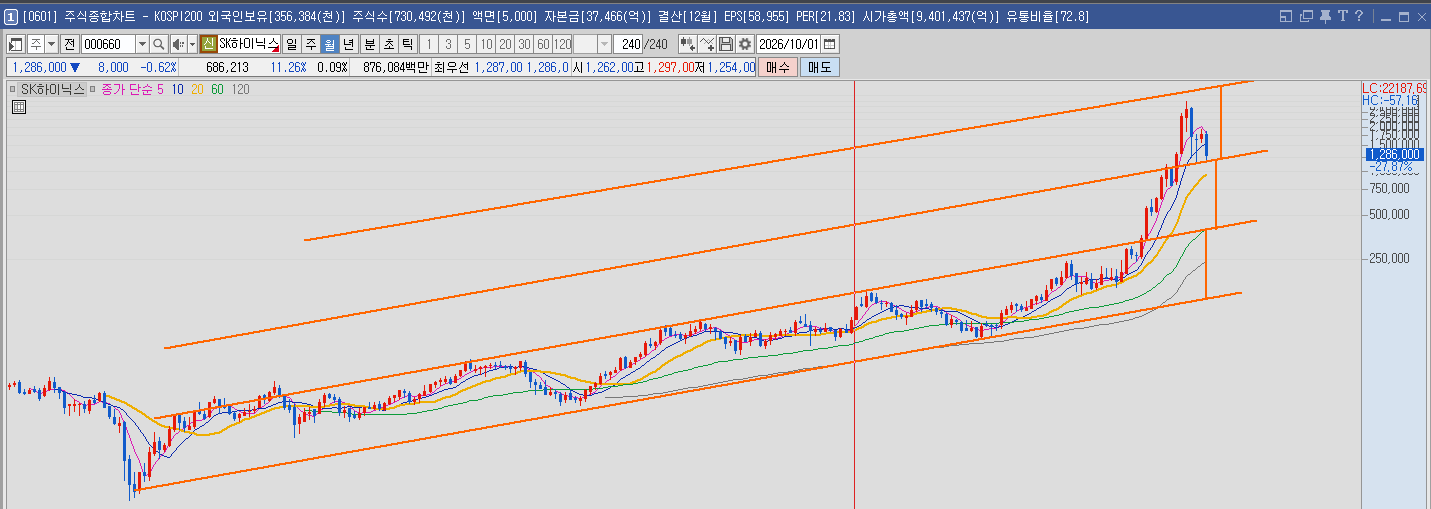Toggle the small box before 종가 단순
1431x509 pixels.
(x=93, y=89)
